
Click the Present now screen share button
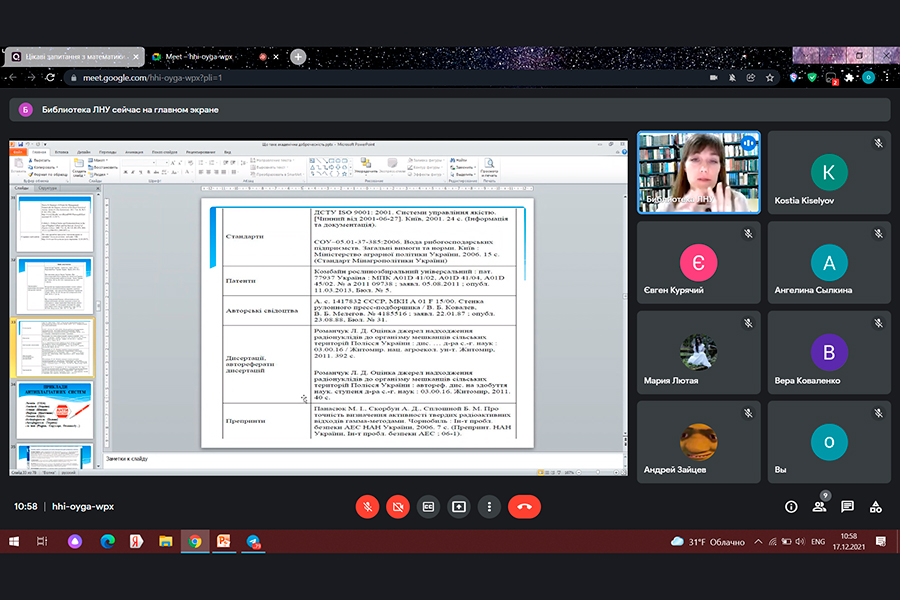pos(459,507)
